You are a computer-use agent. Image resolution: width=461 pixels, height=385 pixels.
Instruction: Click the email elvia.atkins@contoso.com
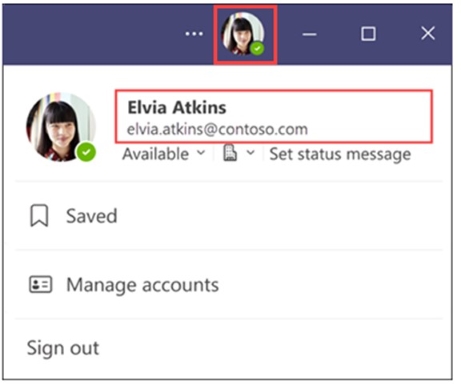[217, 129]
